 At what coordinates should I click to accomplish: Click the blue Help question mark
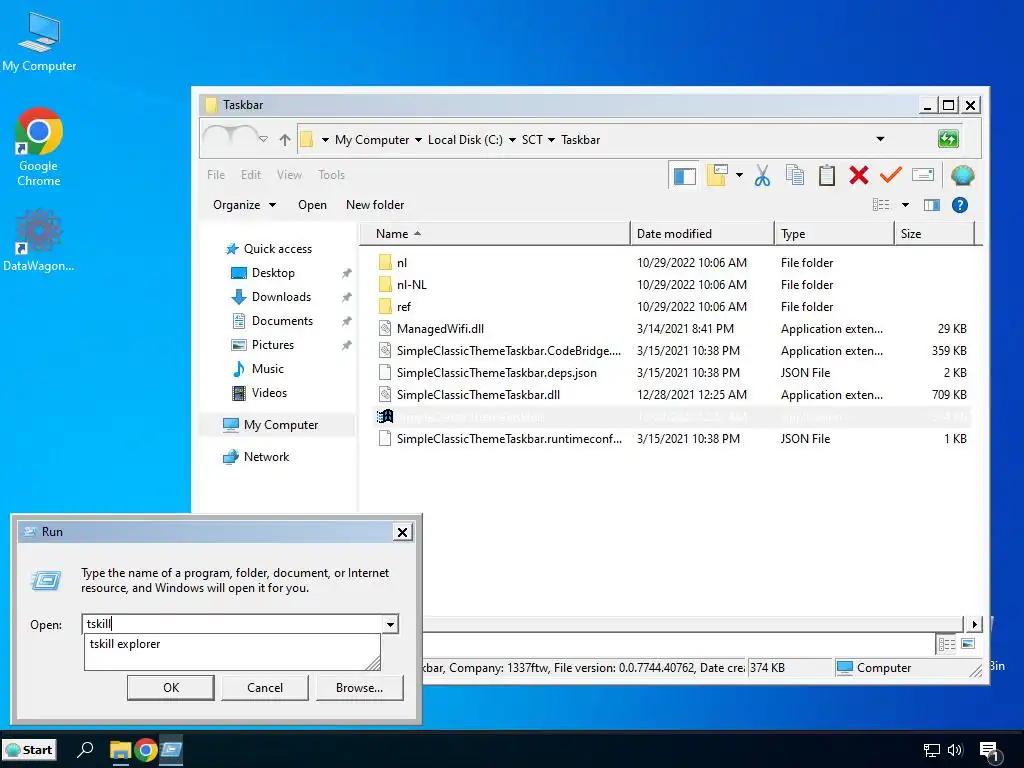pyautogui.click(x=959, y=205)
